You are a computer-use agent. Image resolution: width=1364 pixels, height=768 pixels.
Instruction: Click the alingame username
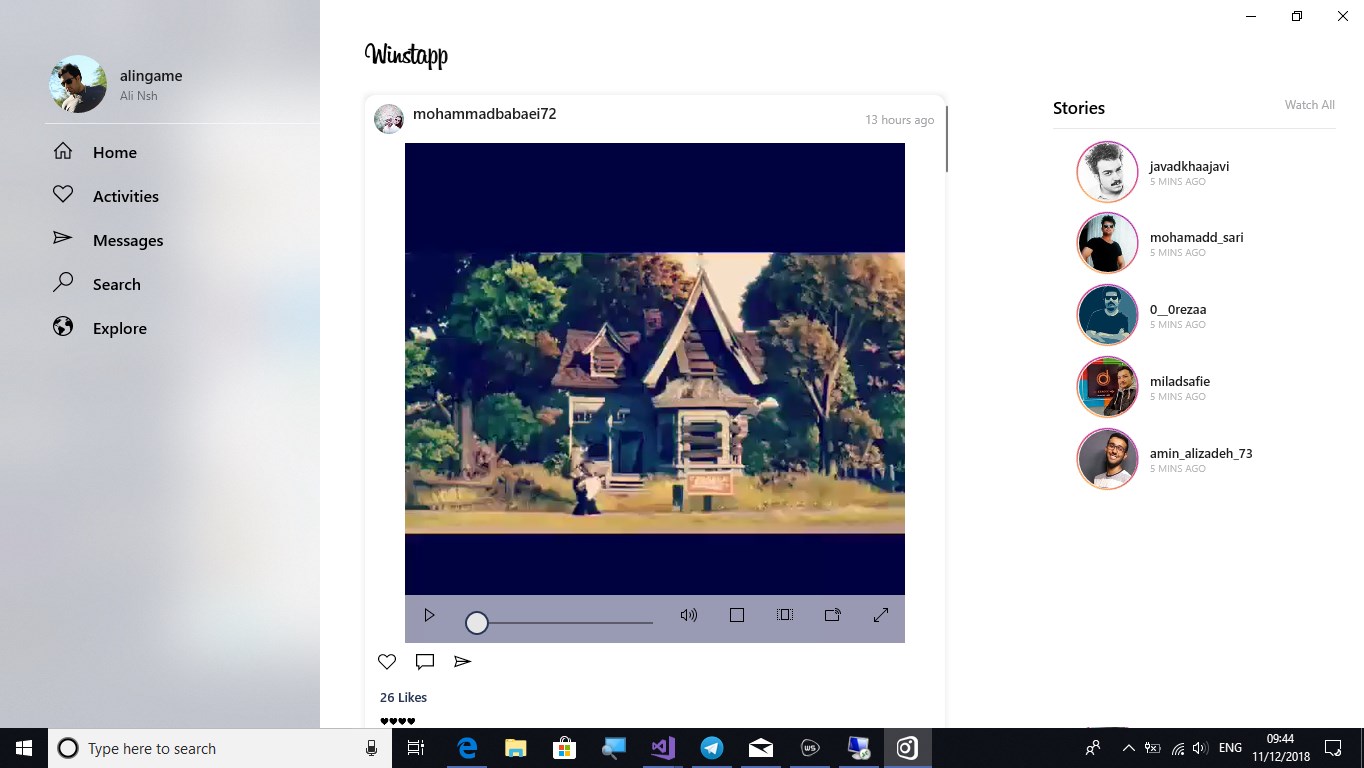151,76
